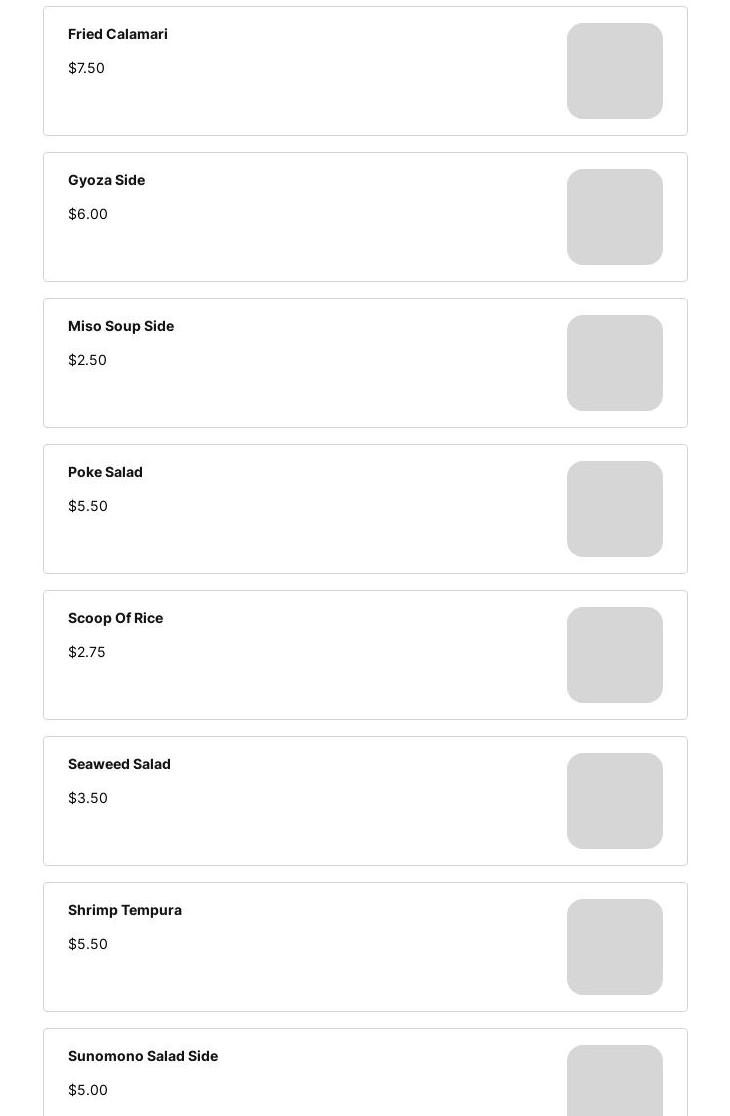The height and width of the screenshot is (1116, 730).
Task: Open the Fried Calamari item title
Action: pos(118,34)
